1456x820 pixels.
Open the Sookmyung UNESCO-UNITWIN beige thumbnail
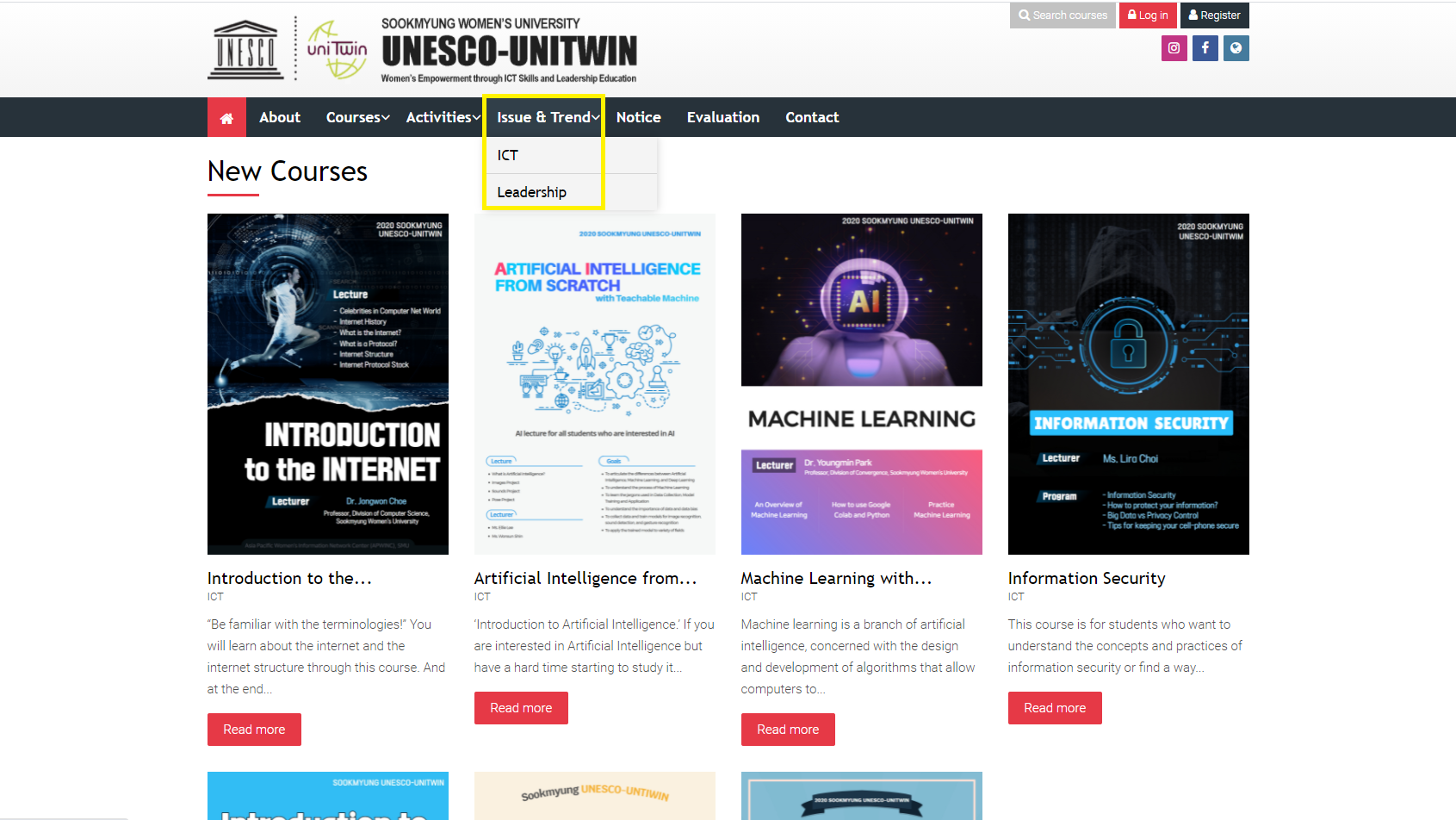pos(595,796)
